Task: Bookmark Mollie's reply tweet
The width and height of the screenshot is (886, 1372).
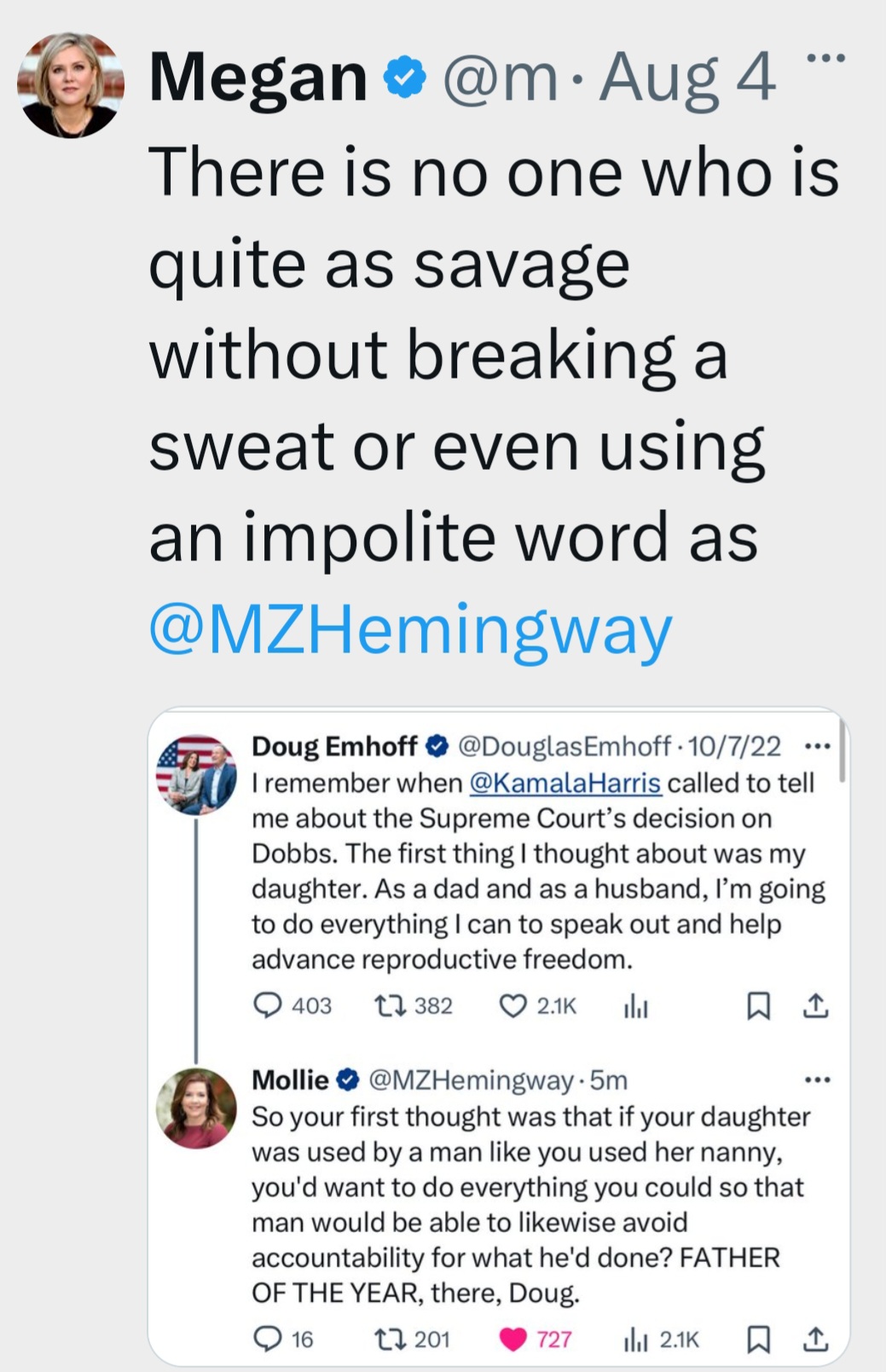Action: (758, 1340)
